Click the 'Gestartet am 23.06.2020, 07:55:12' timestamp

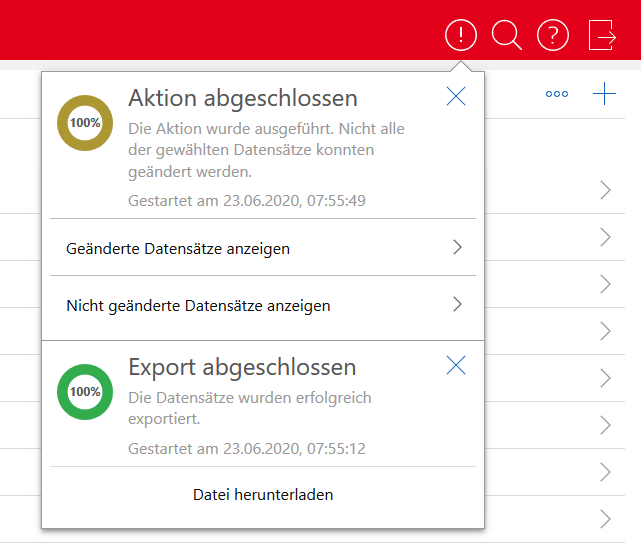[247, 448]
